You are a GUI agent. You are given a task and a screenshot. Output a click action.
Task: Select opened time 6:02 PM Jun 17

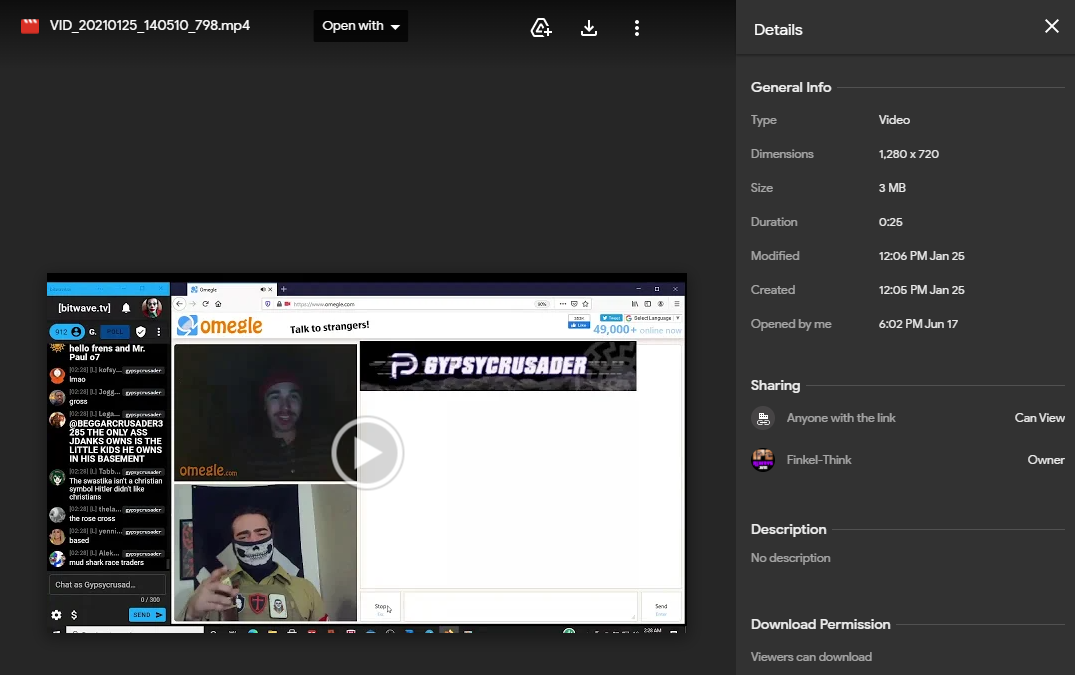(x=918, y=323)
